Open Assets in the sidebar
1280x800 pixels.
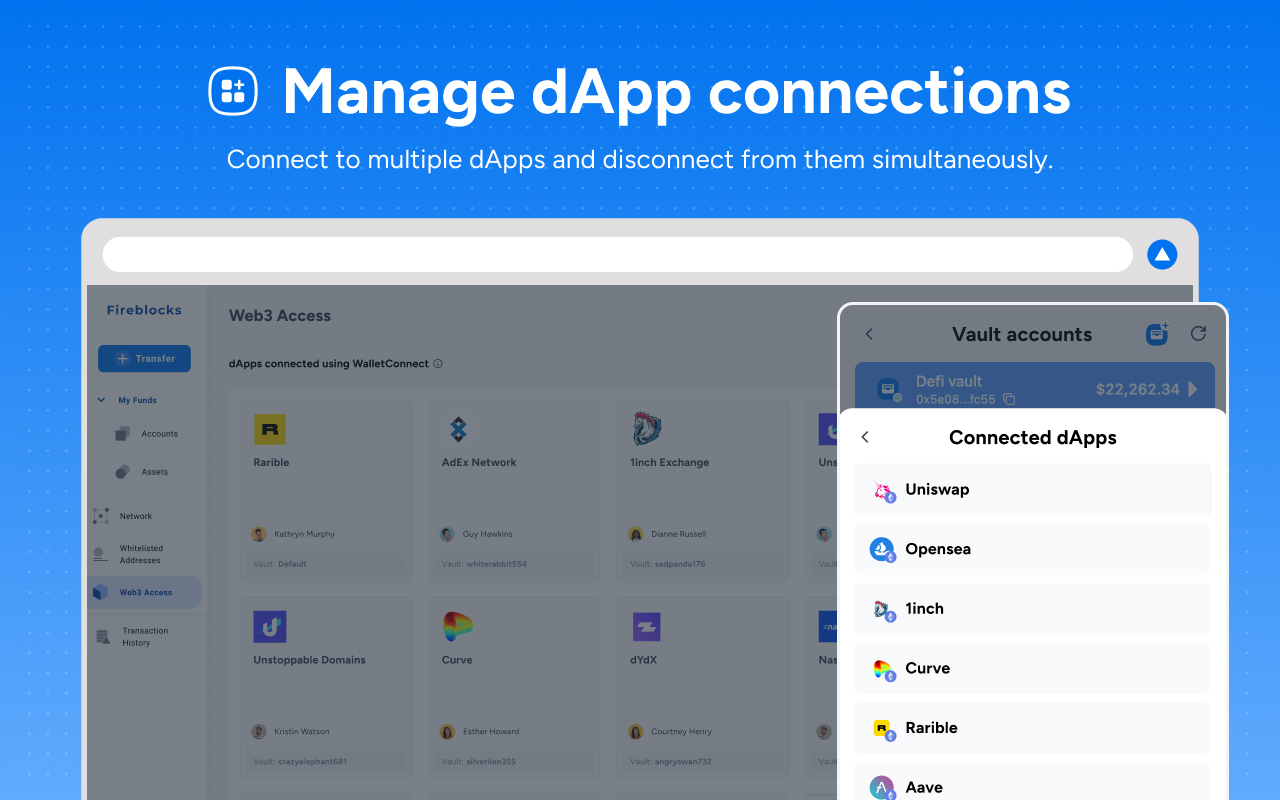tap(154, 472)
